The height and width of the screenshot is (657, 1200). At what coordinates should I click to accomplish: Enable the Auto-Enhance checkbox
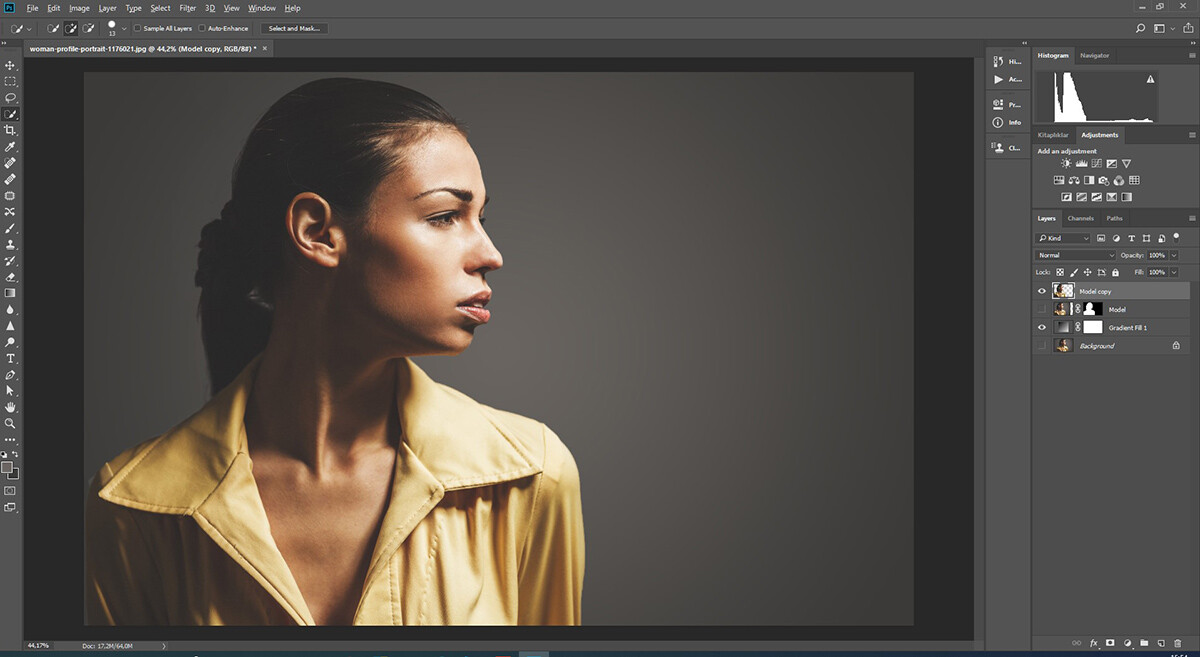pyautogui.click(x=203, y=29)
